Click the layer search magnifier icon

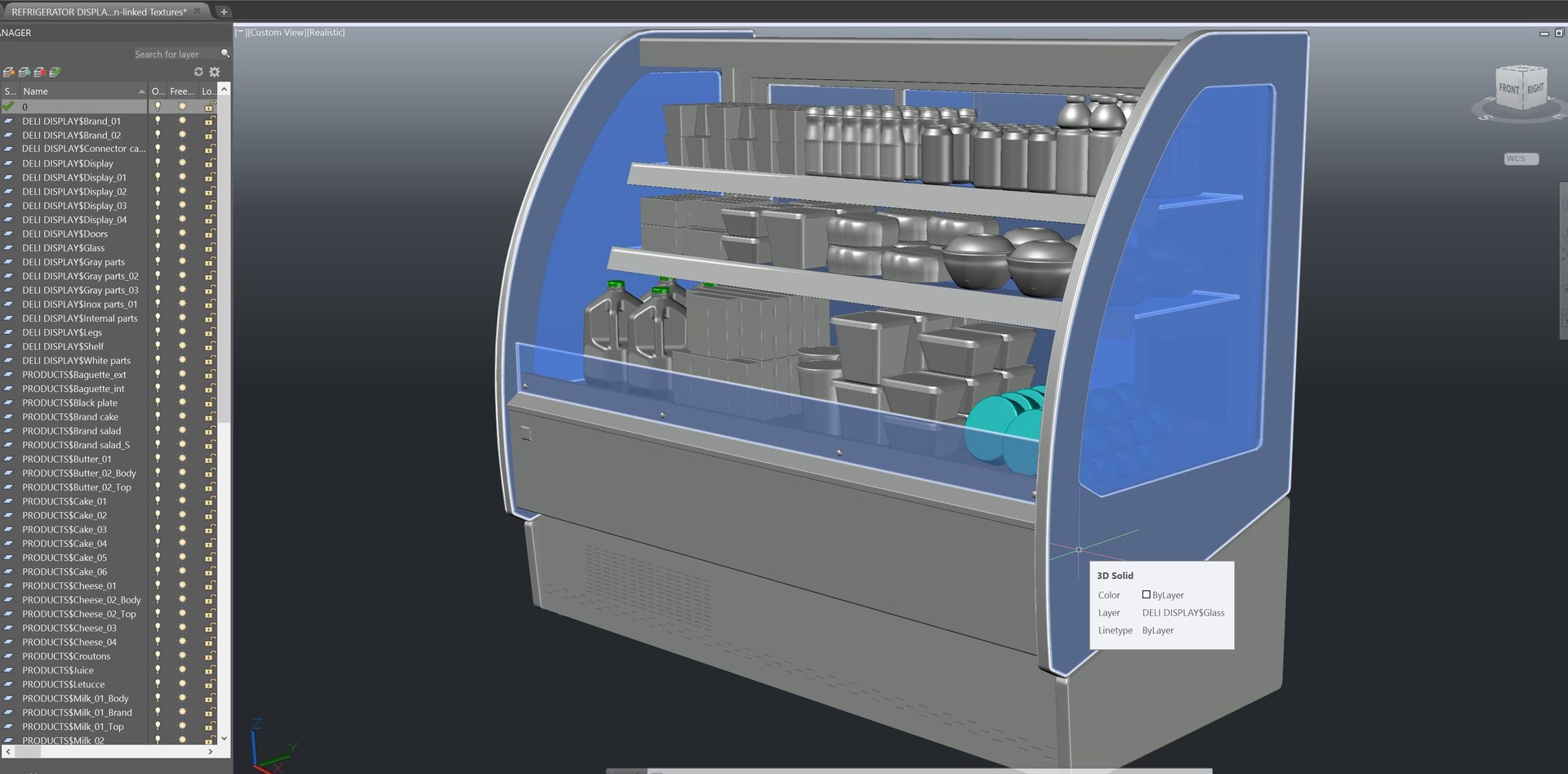[x=225, y=54]
